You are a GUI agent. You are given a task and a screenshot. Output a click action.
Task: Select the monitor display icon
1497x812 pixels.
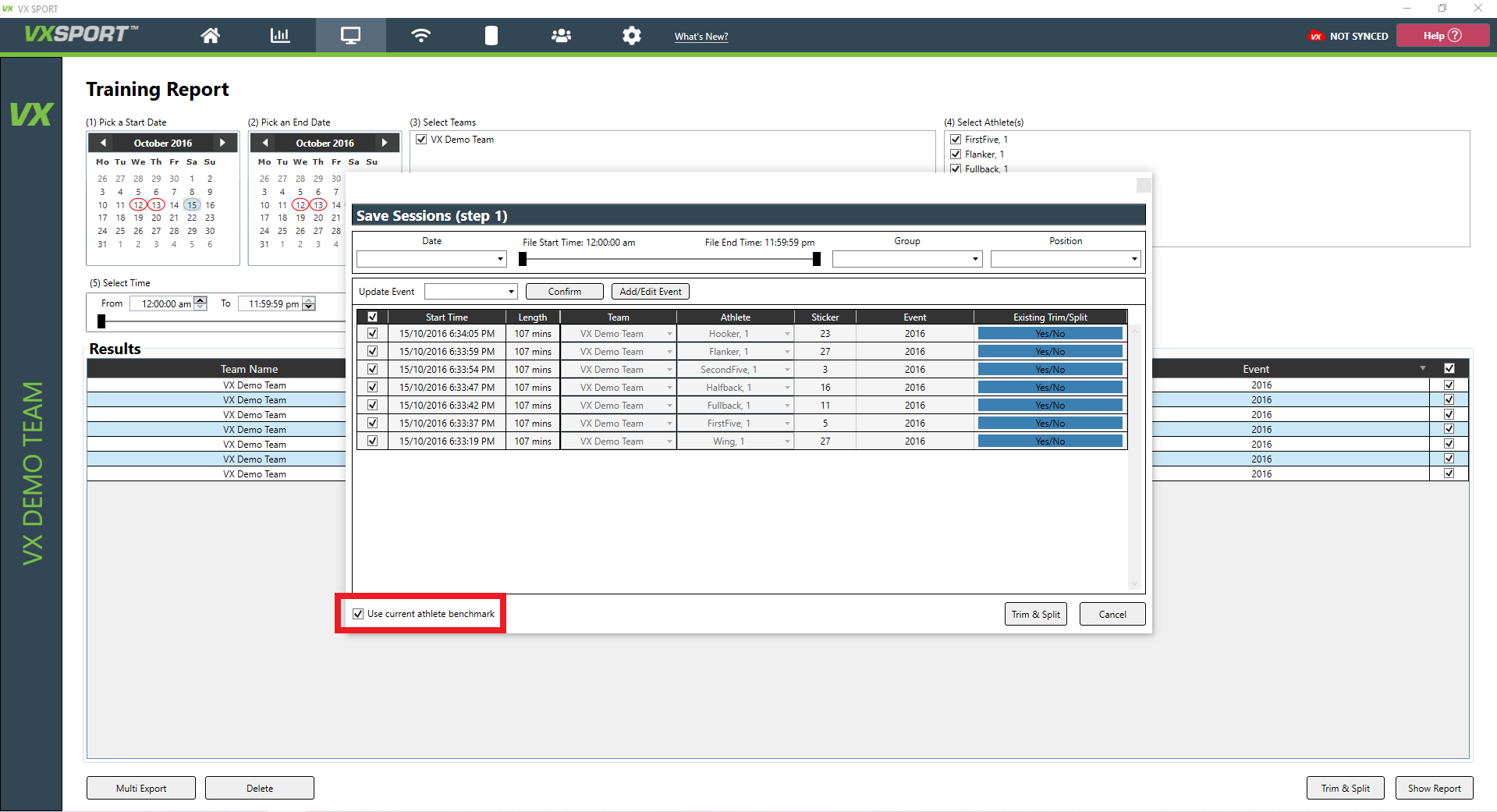point(350,36)
